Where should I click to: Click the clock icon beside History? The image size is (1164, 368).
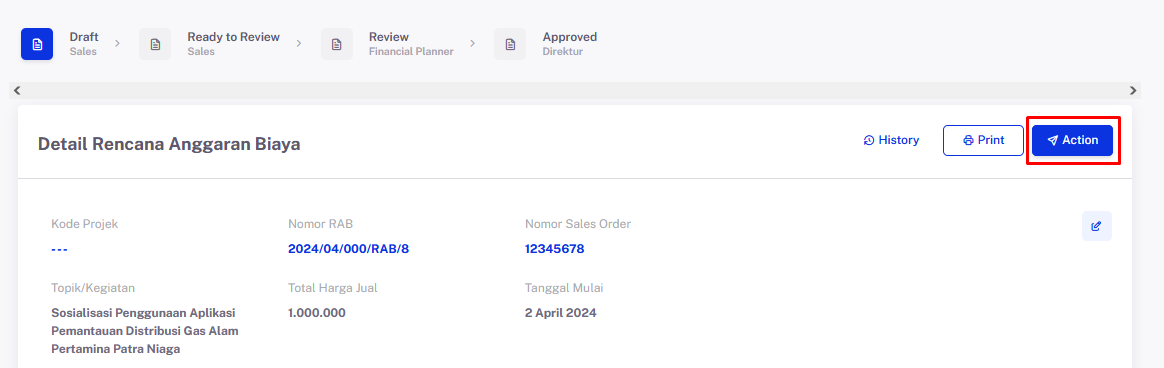[869, 140]
